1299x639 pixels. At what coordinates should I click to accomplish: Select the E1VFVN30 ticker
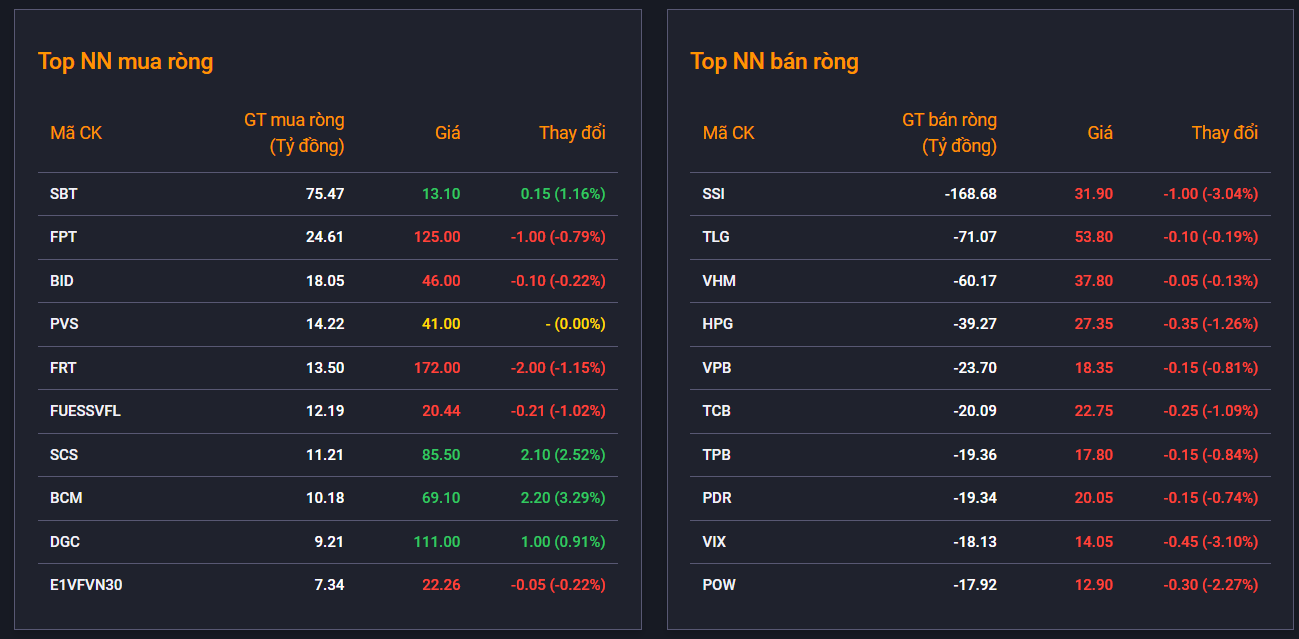pyautogui.click(x=86, y=585)
